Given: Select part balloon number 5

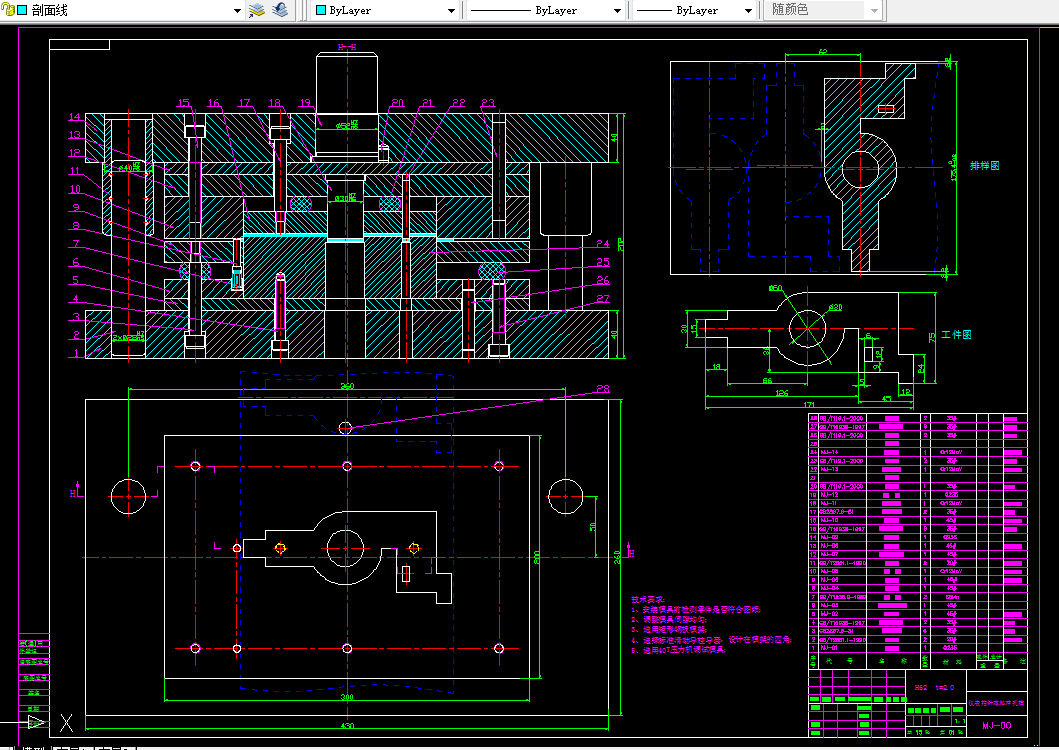Looking at the screenshot, I should pyautogui.click(x=76, y=280).
